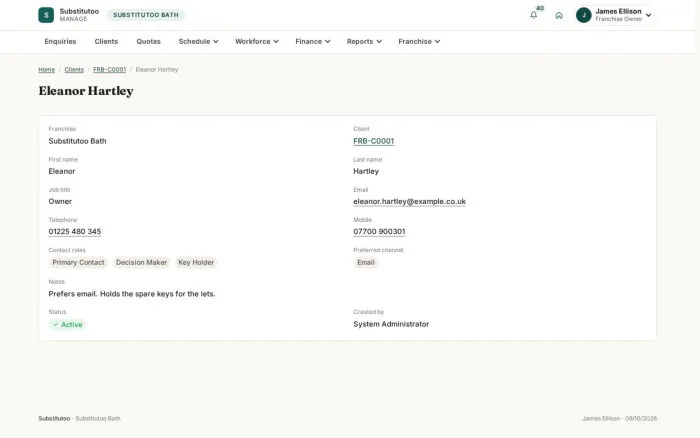Click the telephone number 01225 480 345

pyautogui.click(x=75, y=232)
